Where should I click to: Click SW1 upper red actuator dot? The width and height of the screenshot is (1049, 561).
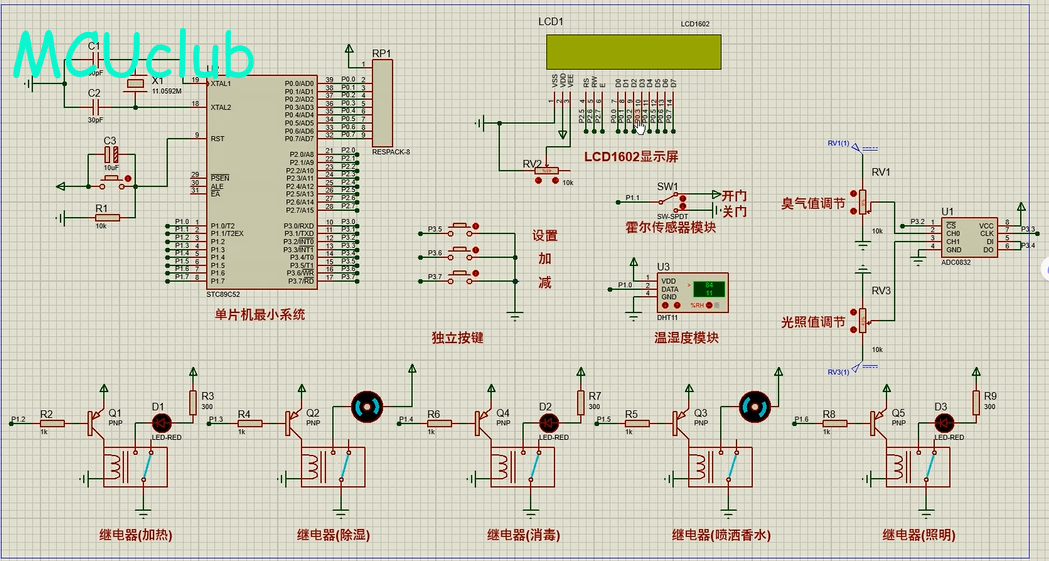pyautogui.click(x=683, y=197)
